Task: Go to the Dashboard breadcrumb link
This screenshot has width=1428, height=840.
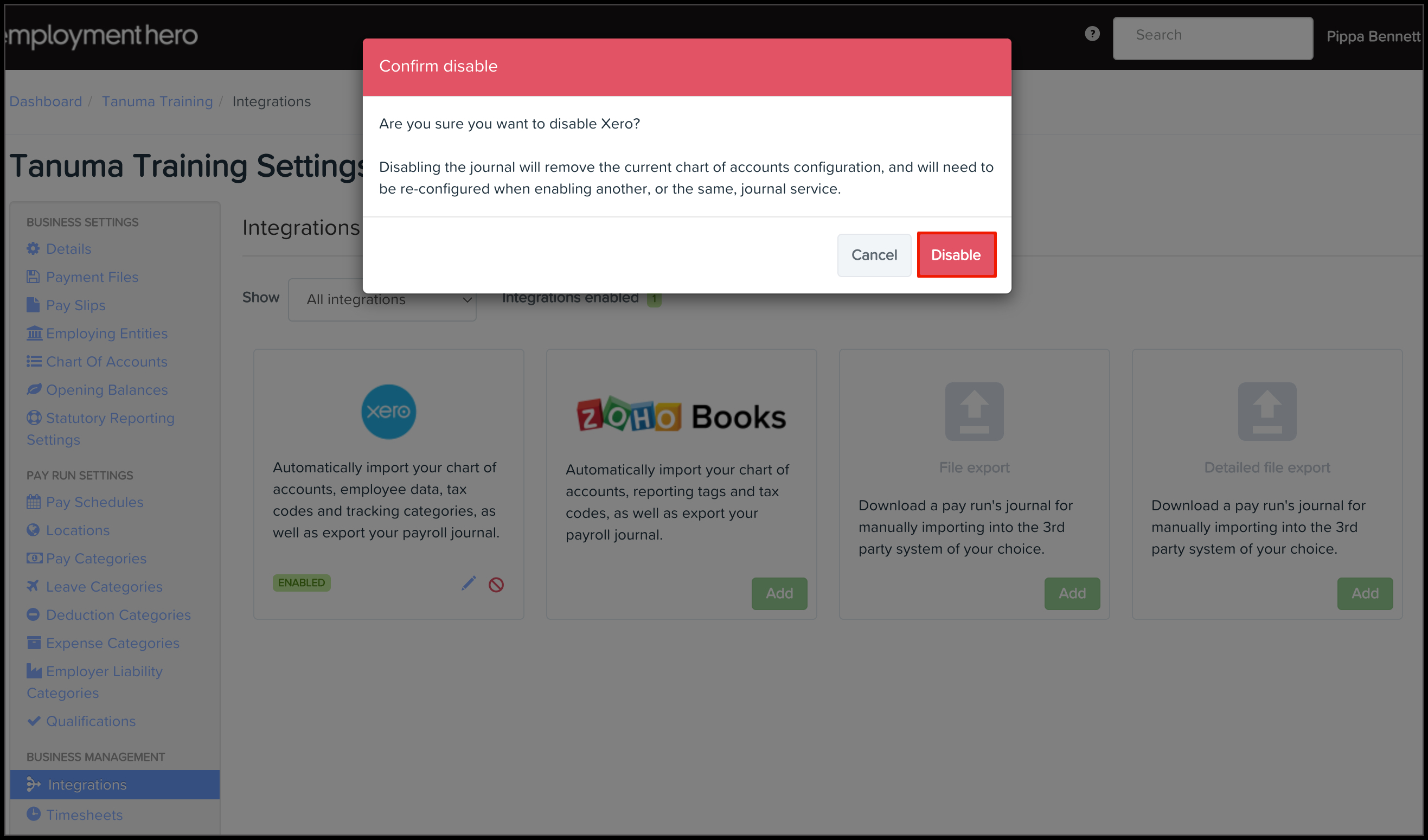Action: click(x=46, y=101)
